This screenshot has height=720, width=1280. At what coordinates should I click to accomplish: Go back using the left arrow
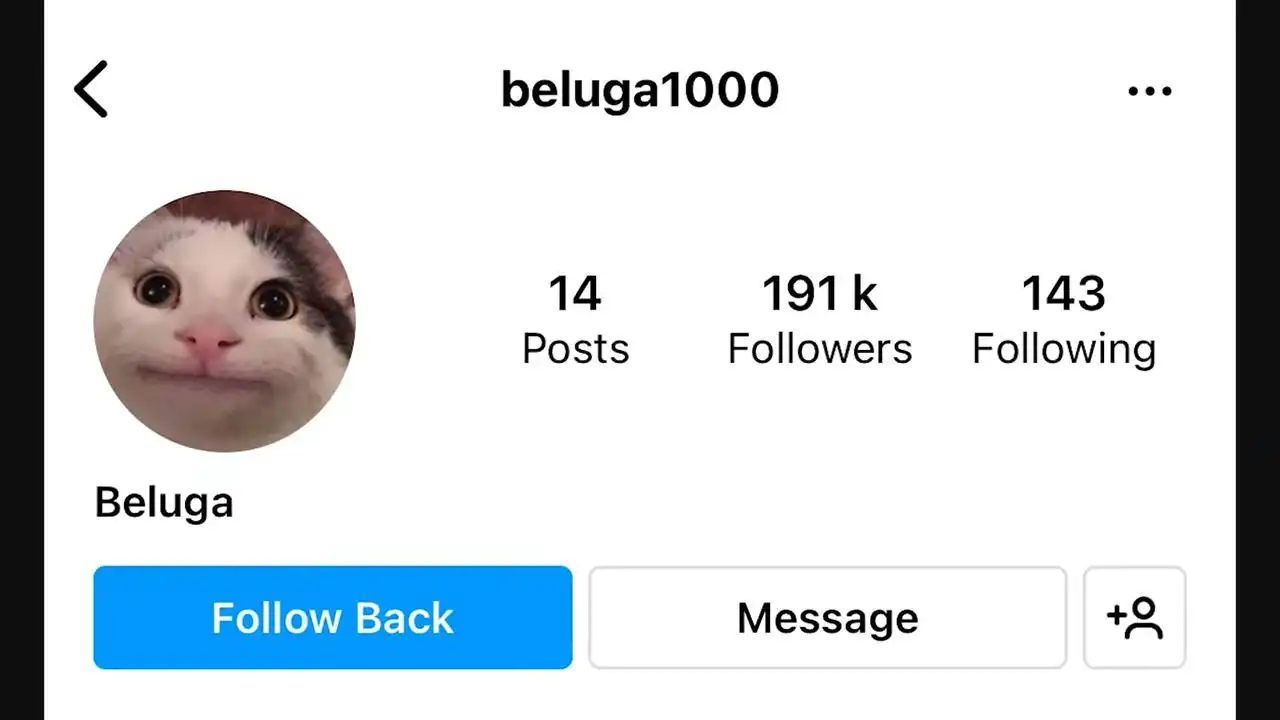click(x=91, y=89)
